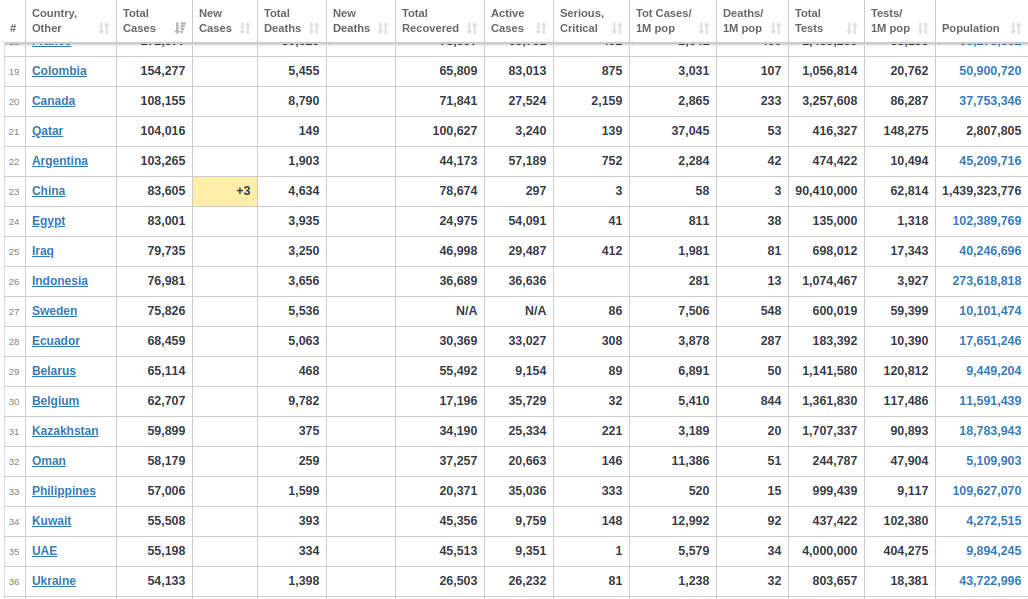Open Colombia population 50,900,720 link
Screen dimensions: 1028x599
(990, 71)
